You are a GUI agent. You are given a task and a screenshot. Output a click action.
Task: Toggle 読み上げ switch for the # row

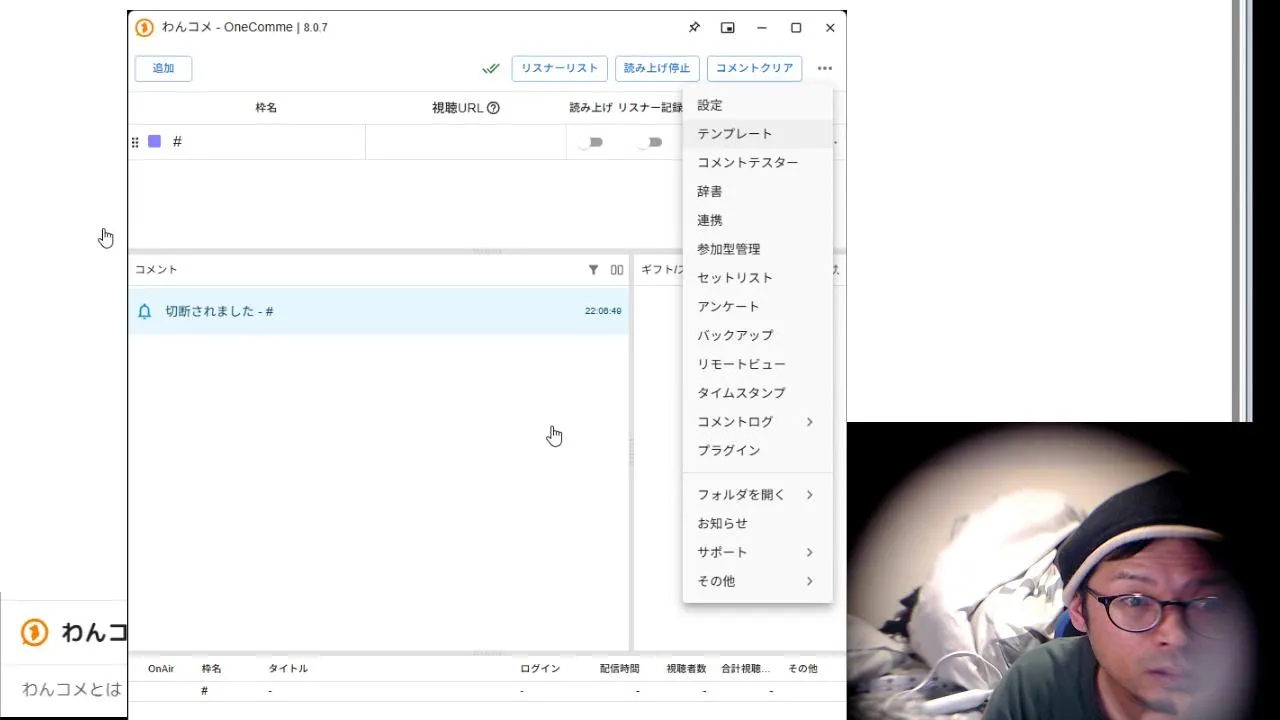(591, 142)
